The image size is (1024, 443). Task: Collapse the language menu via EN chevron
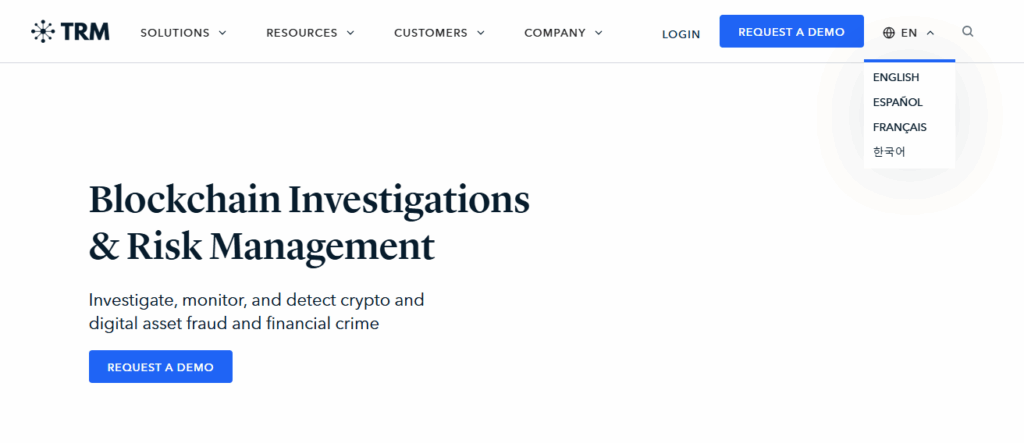click(931, 33)
